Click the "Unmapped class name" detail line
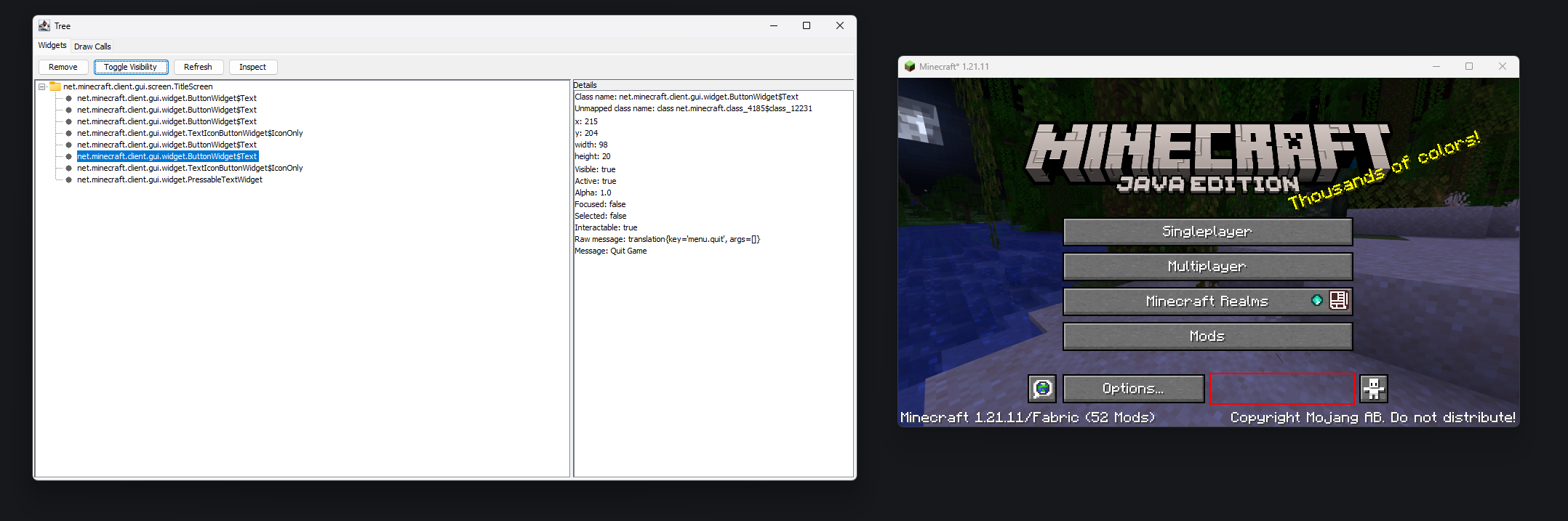 point(693,108)
